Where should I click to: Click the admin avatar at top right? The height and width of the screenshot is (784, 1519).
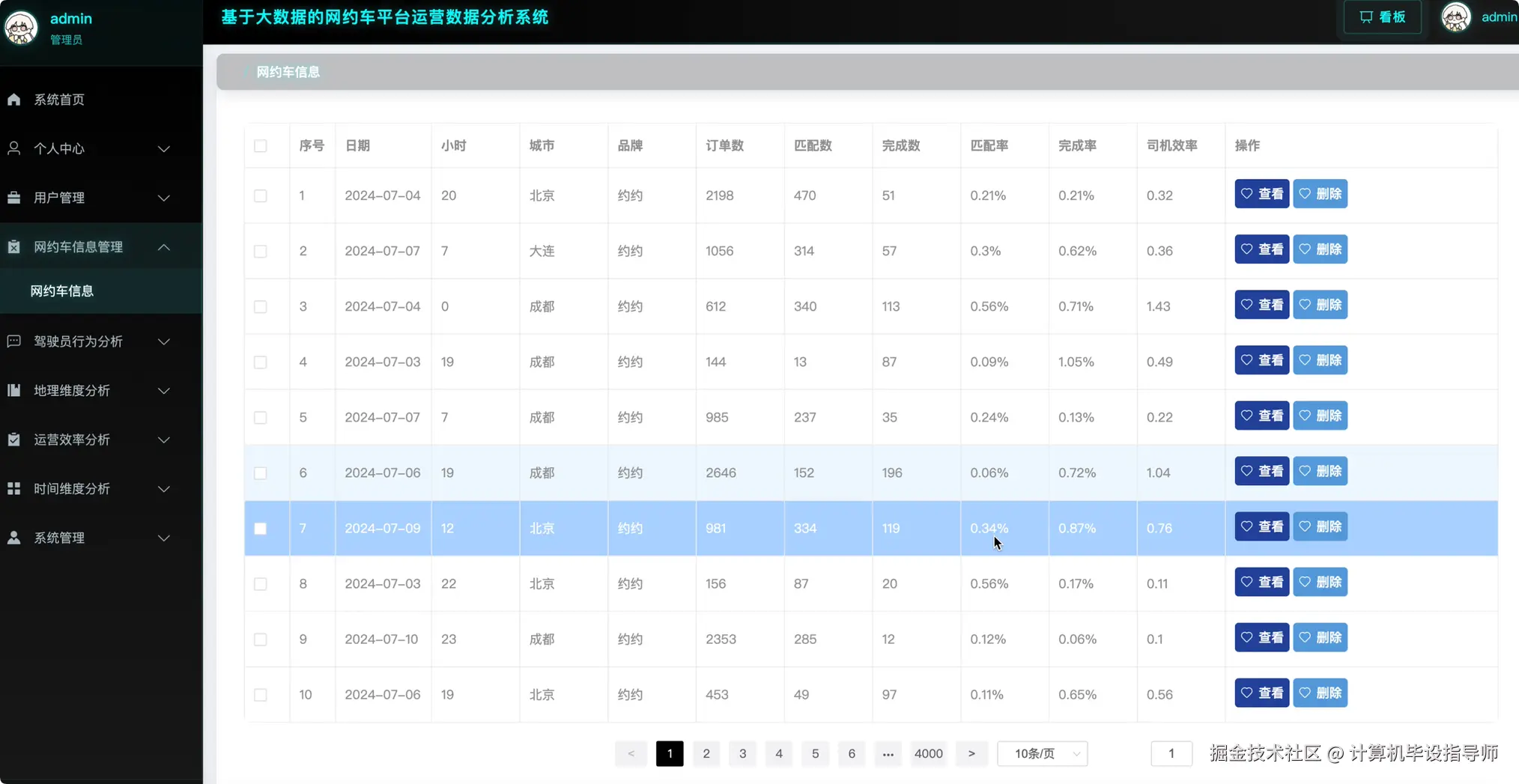coord(1455,17)
